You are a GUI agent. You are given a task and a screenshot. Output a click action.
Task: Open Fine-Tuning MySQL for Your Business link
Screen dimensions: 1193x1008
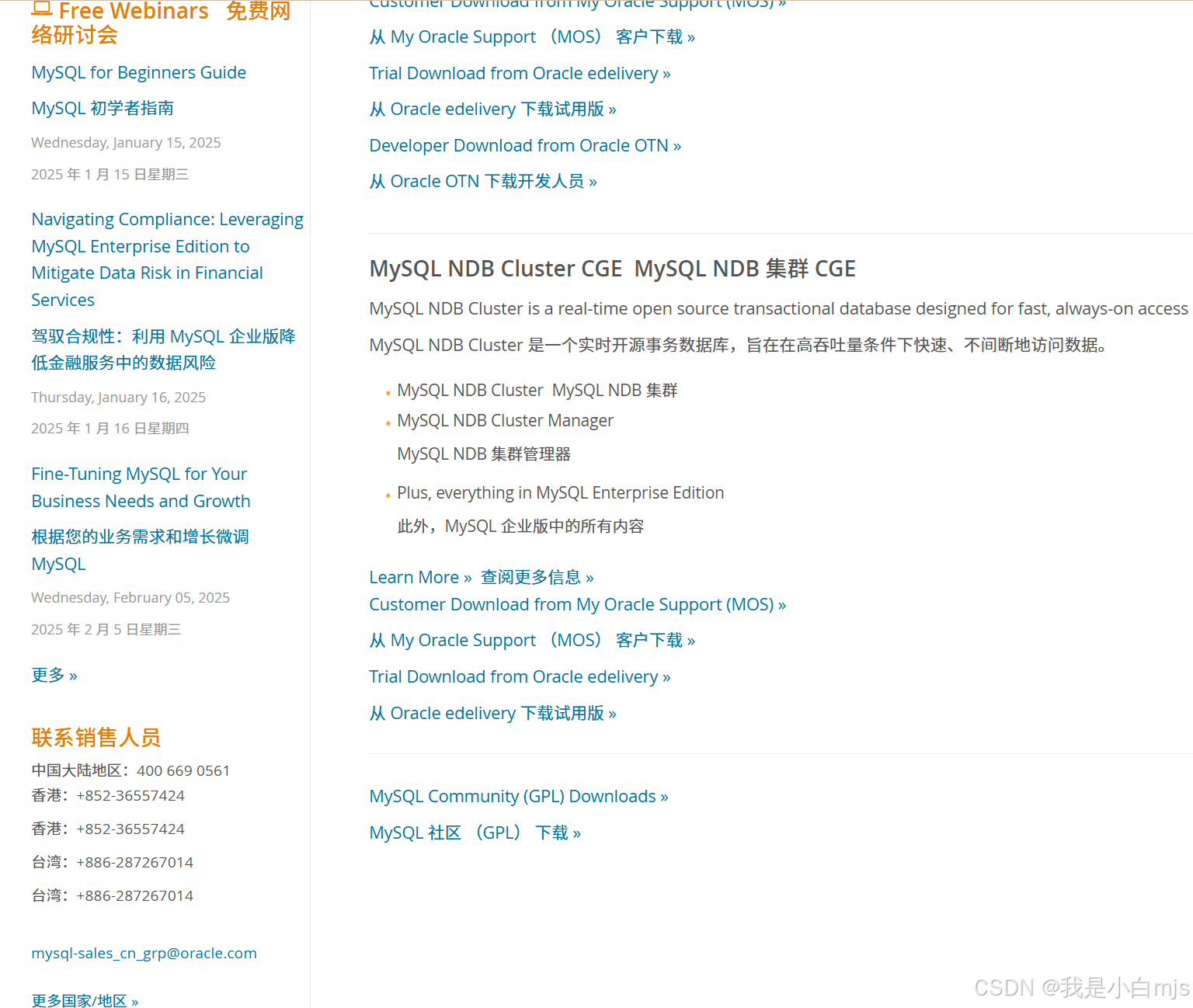pos(141,487)
